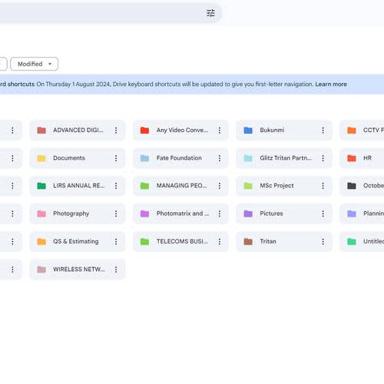Open the Photomatrix and ... folder
384x384 pixels.
coord(181,214)
